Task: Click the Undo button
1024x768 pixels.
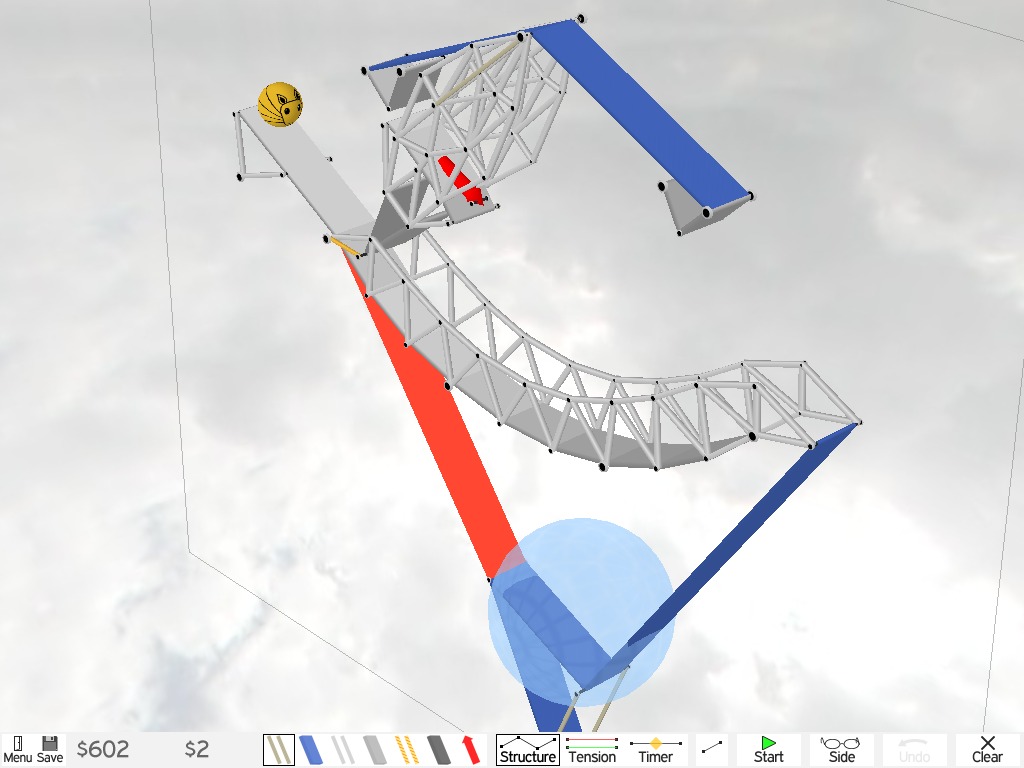Action: click(x=914, y=750)
